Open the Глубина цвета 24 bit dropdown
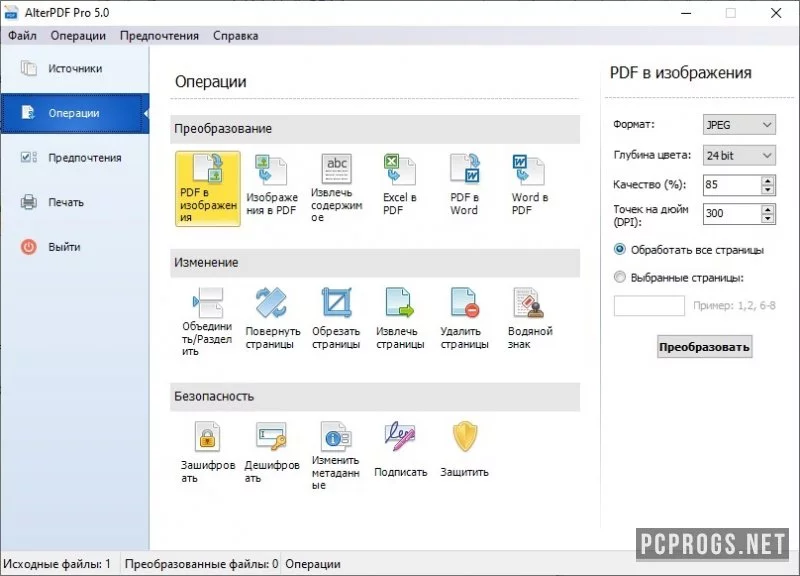 tap(739, 156)
